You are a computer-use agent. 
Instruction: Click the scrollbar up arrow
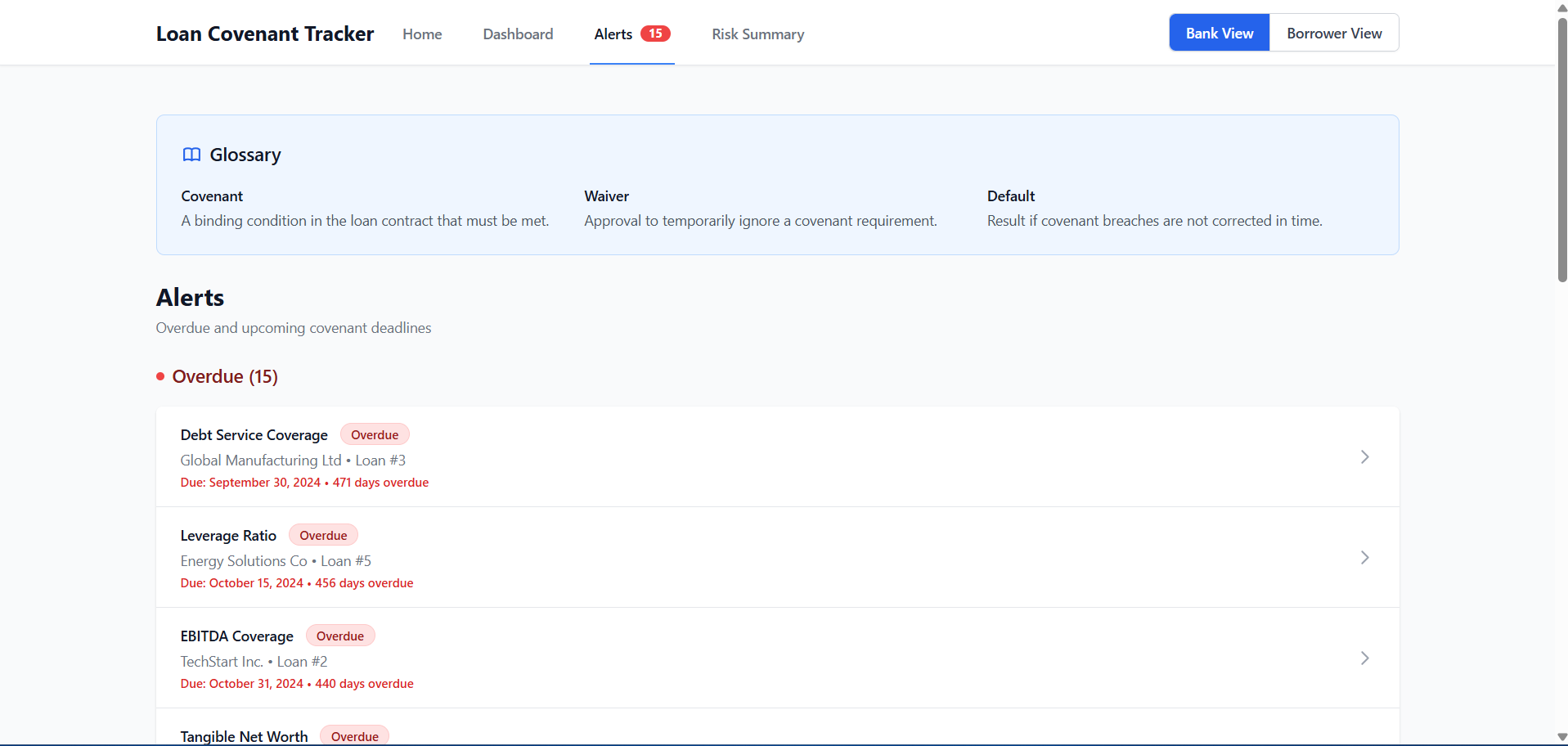1562,7
